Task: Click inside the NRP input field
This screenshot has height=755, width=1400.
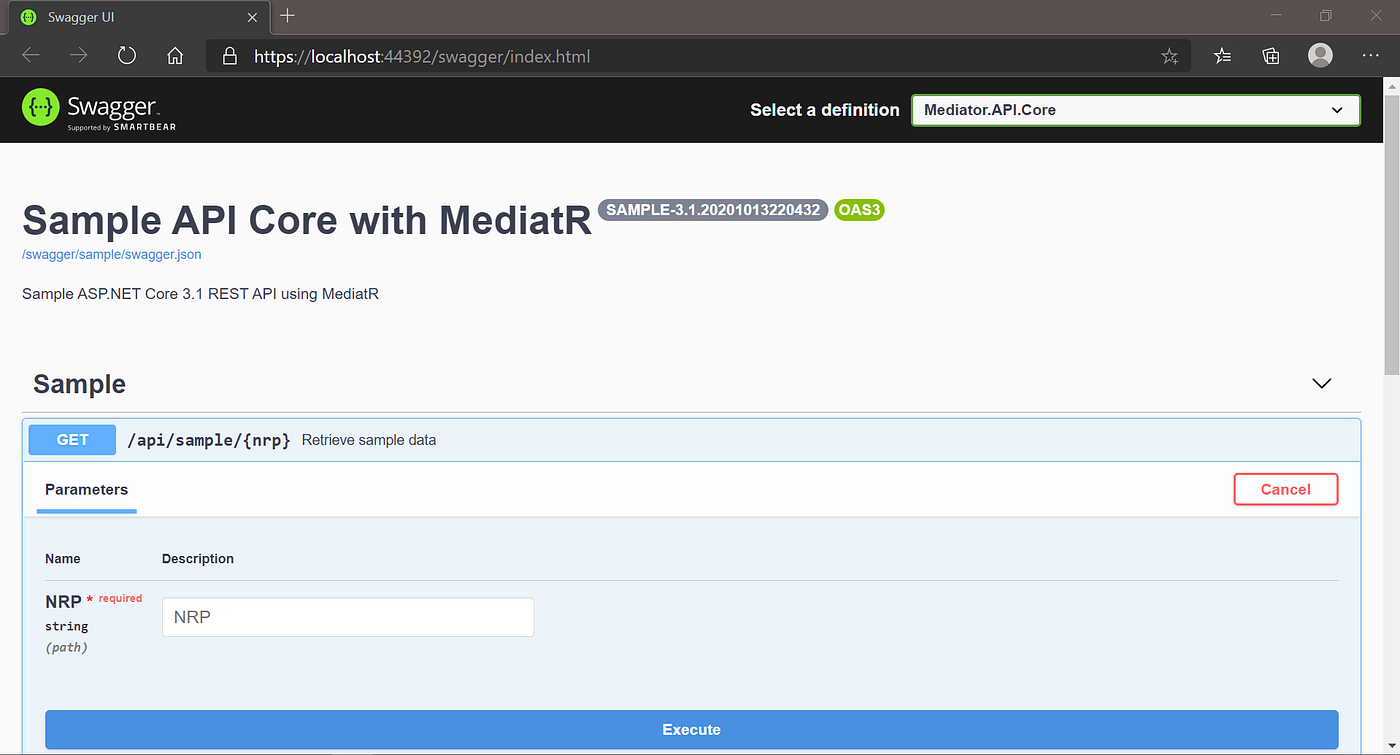Action: click(347, 617)
